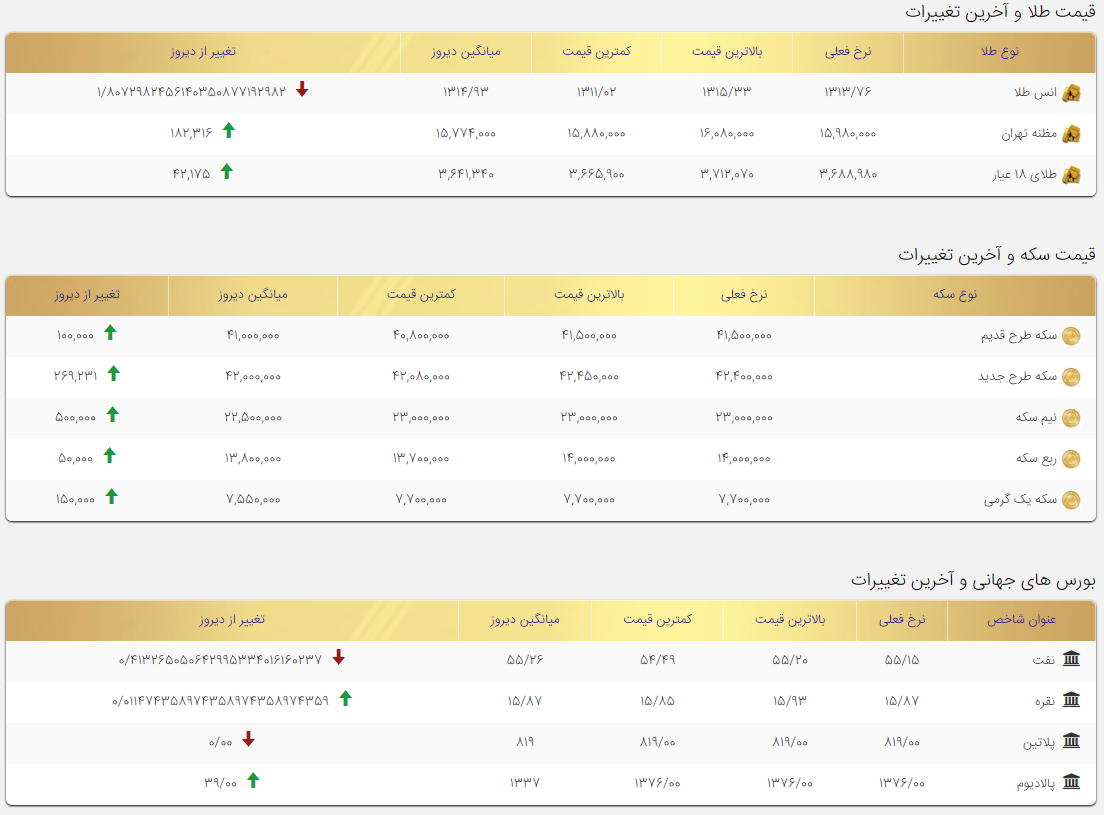Open the ربع سکه row label

pos(1036,458)
